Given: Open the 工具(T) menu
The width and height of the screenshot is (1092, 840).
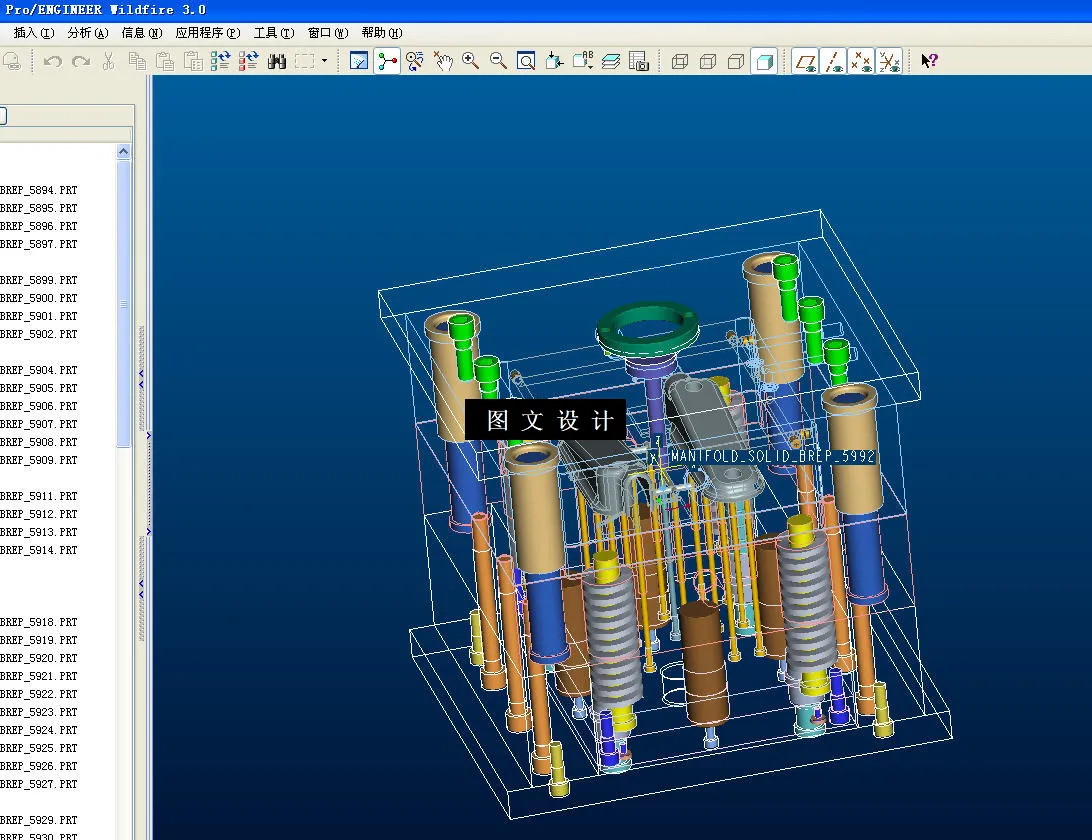Looking at the screenshot, I should 273,33.
